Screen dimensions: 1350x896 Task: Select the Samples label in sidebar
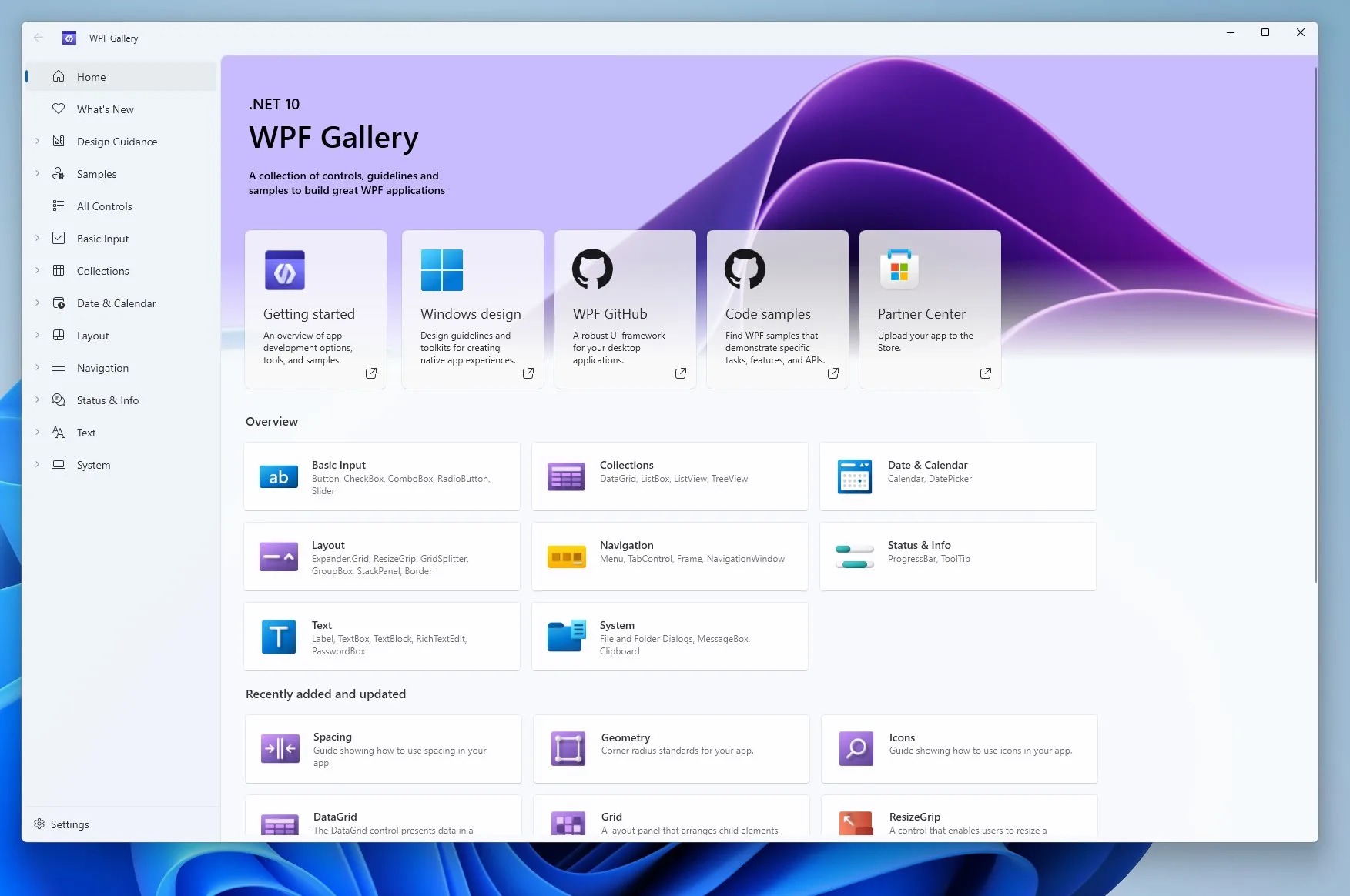point(97,174)
